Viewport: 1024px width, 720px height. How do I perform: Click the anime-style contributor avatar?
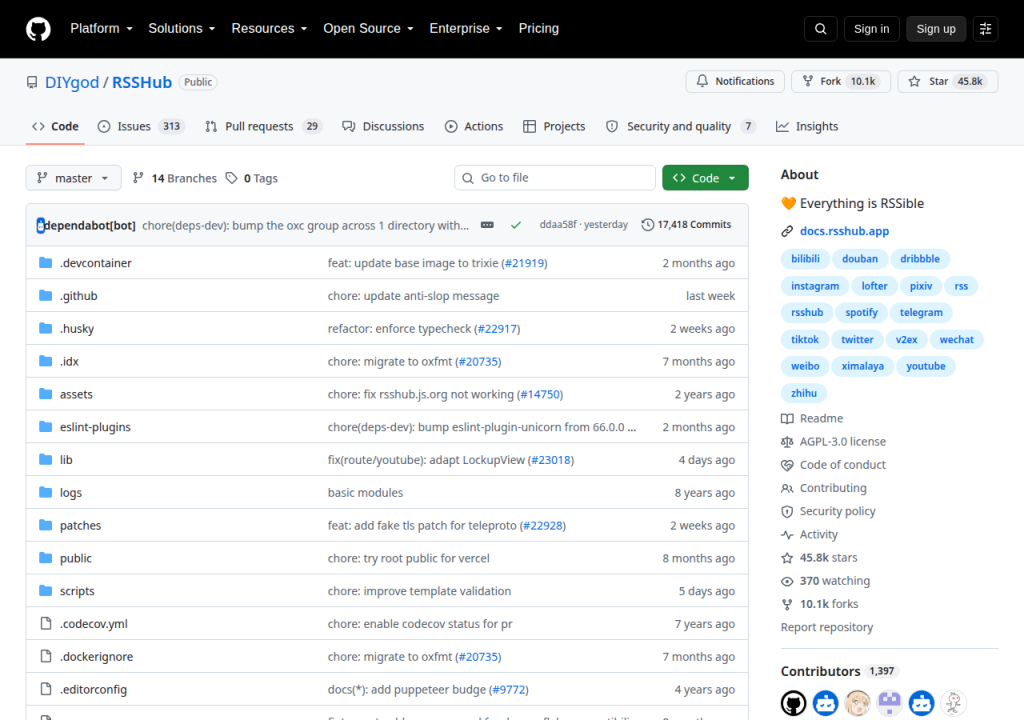tap(857, 703)
